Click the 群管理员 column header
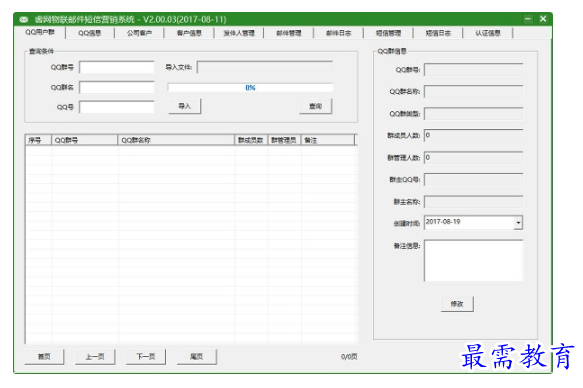Screen dimensions: 583x388 pyautogui.click(x=284, y=140)
